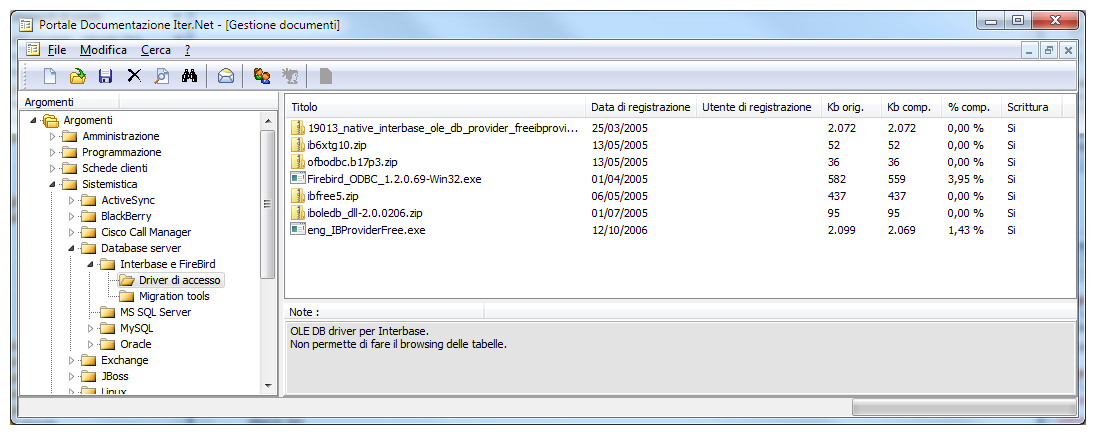Open users management icon with two people
This screenshot has width=1096, height=435.
(262, 76)
